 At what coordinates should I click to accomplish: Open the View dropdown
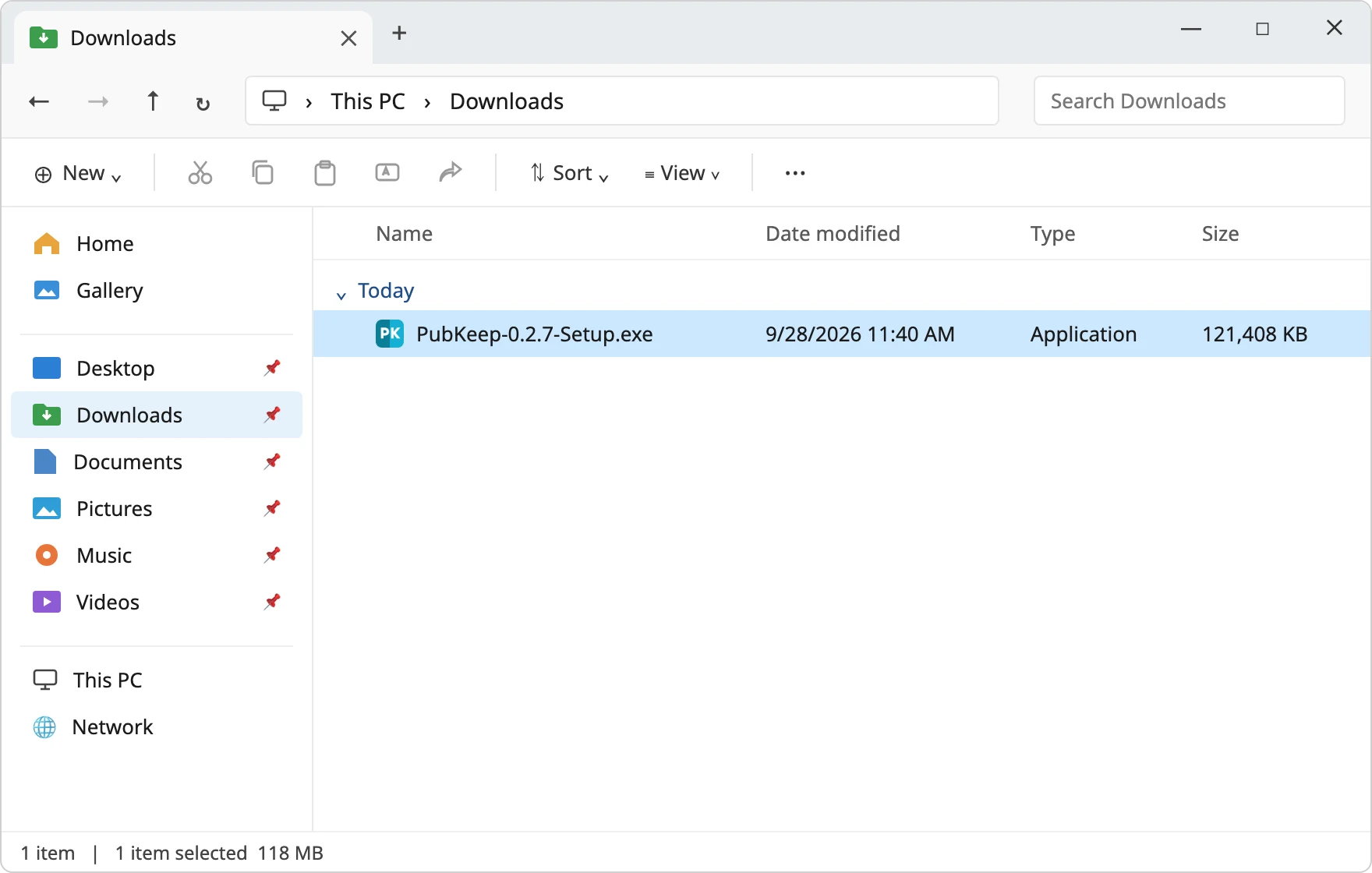tap(682, 173)
